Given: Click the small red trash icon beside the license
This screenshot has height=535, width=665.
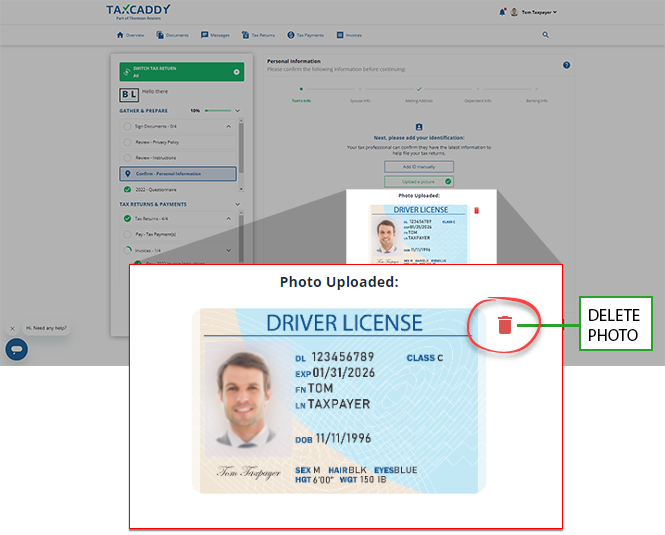Looking at the screenshot, I should tap(476, 210).
